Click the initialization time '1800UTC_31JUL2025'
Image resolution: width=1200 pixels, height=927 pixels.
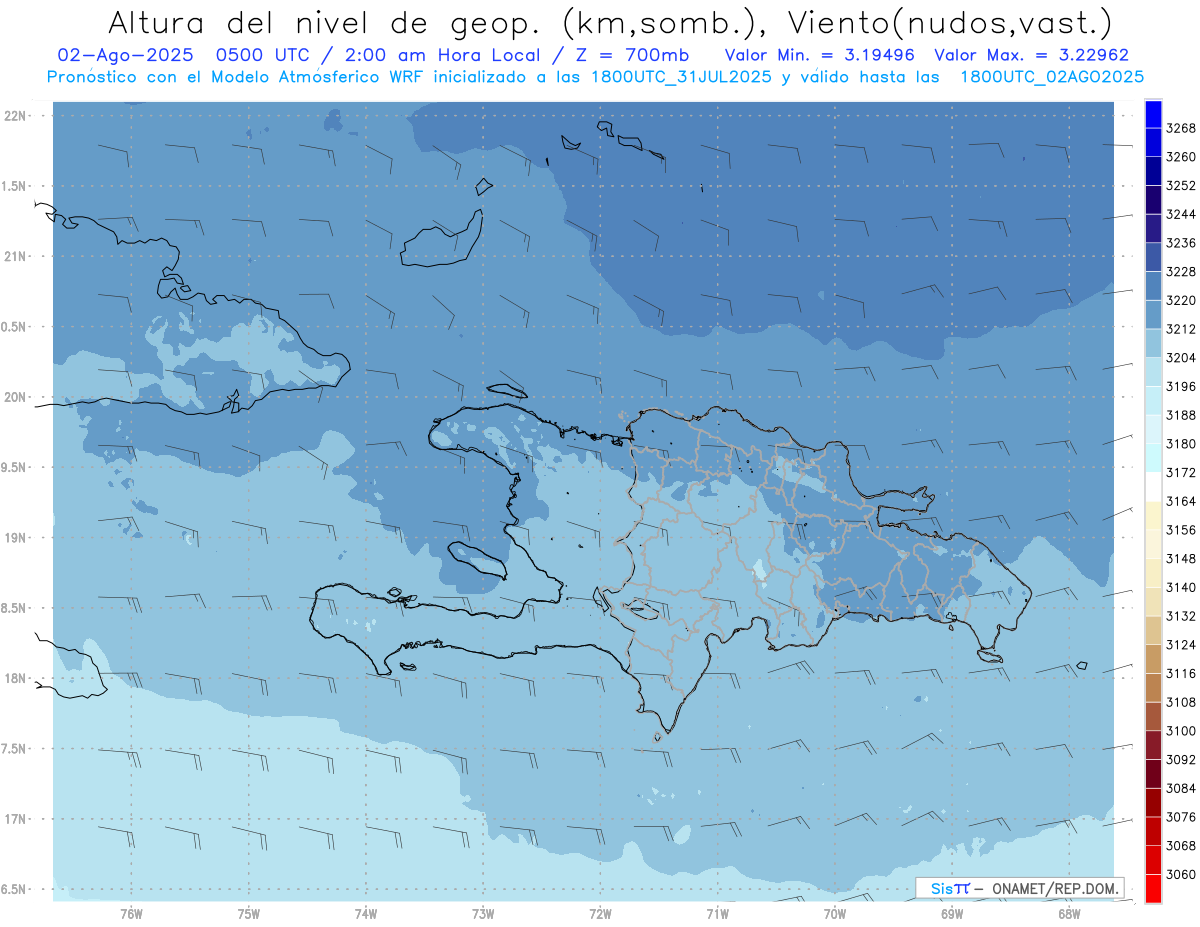pos(680,77)
